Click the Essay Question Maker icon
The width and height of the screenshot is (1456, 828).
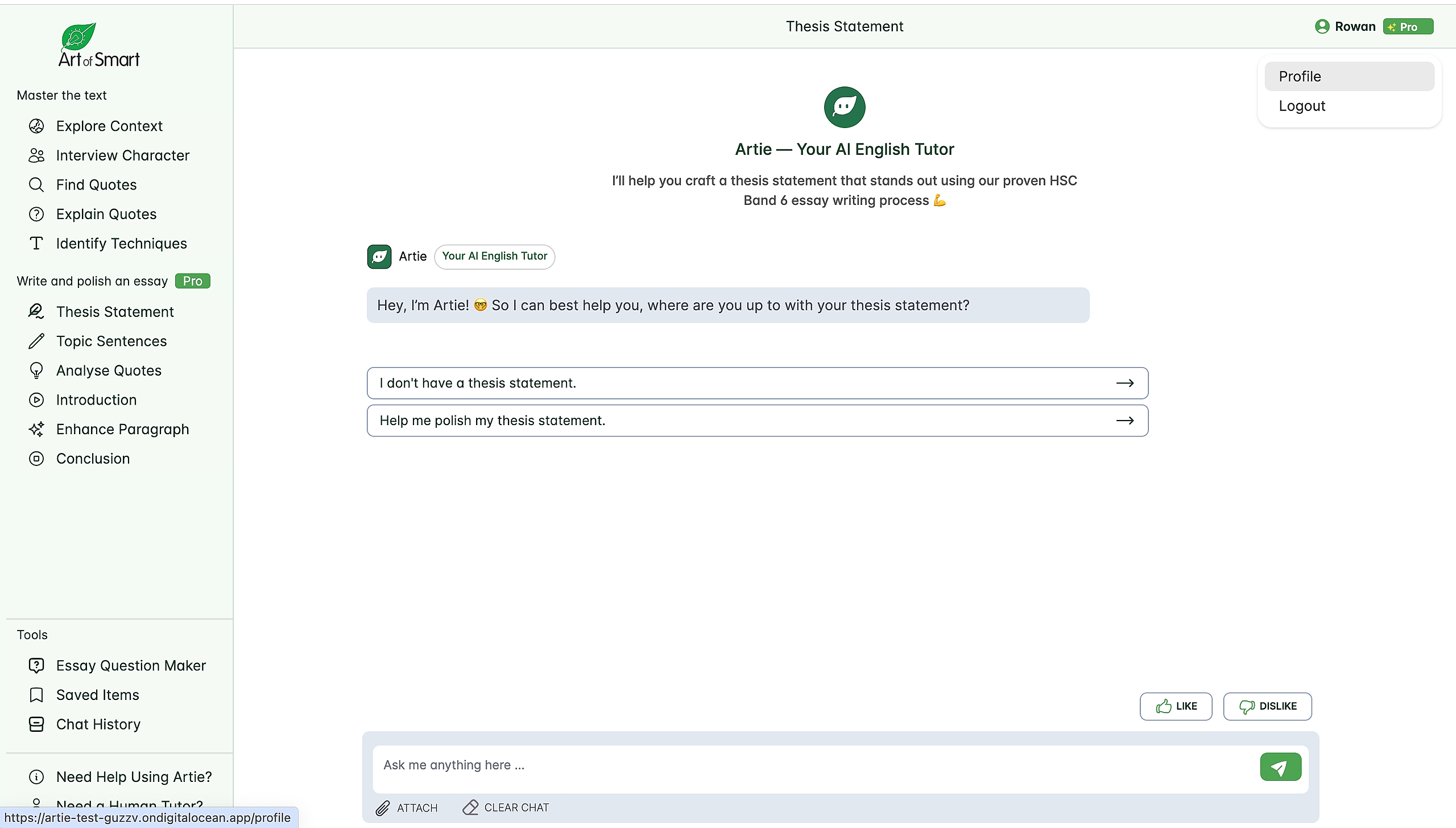point(36,665)
